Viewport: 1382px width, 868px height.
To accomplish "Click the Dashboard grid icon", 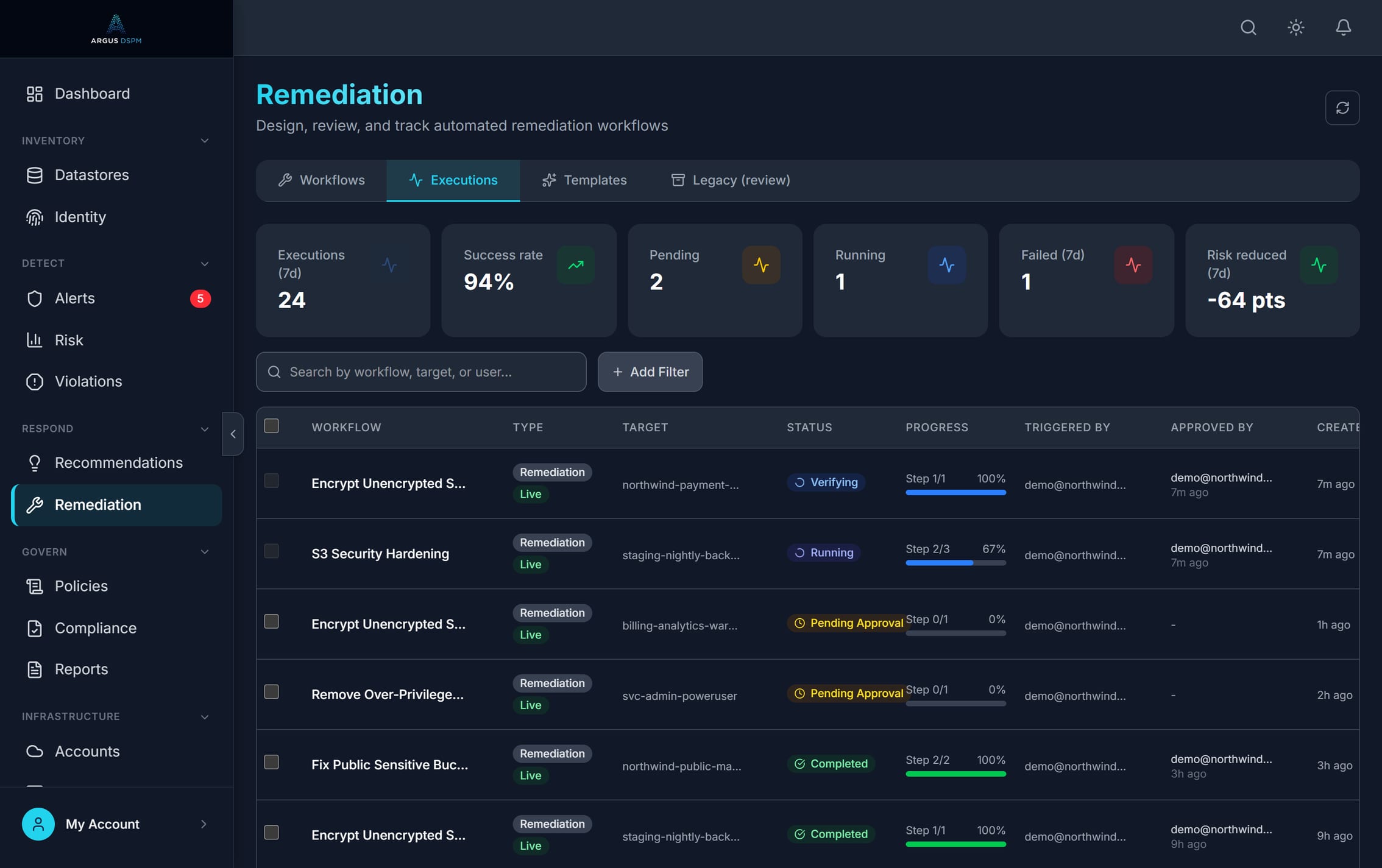I will 35,94.
